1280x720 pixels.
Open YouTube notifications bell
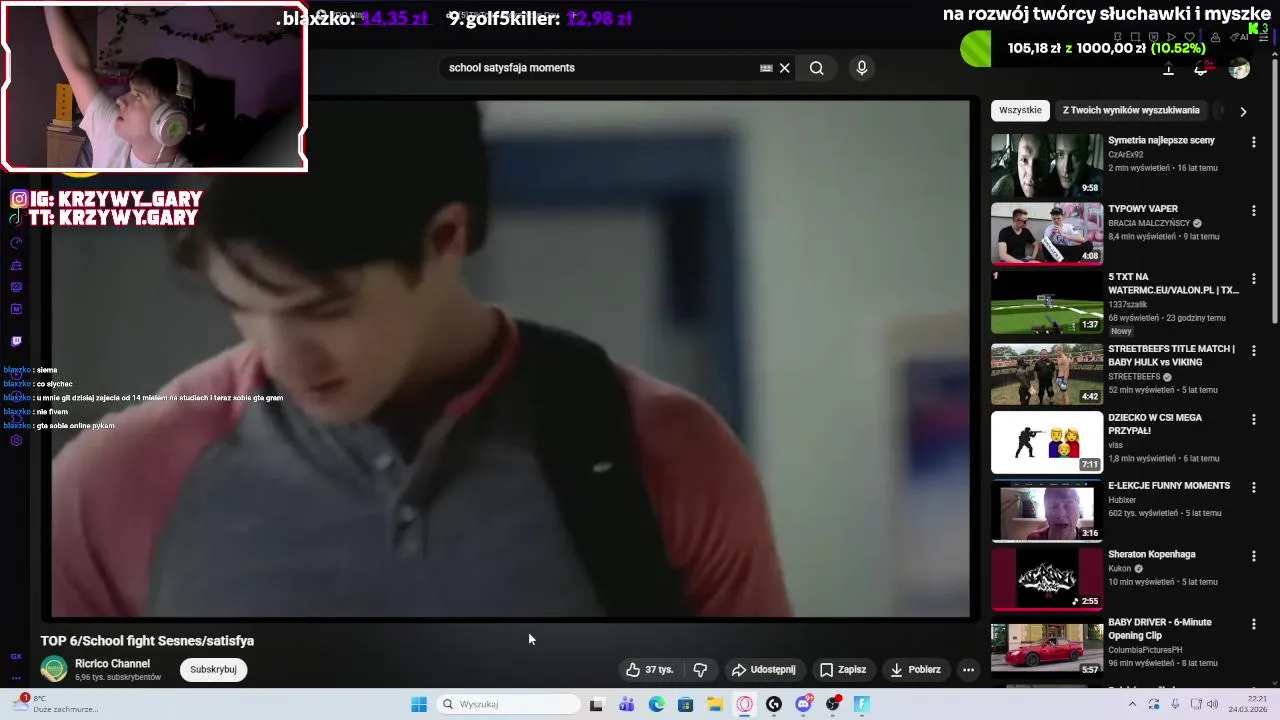click(1201, 69)
